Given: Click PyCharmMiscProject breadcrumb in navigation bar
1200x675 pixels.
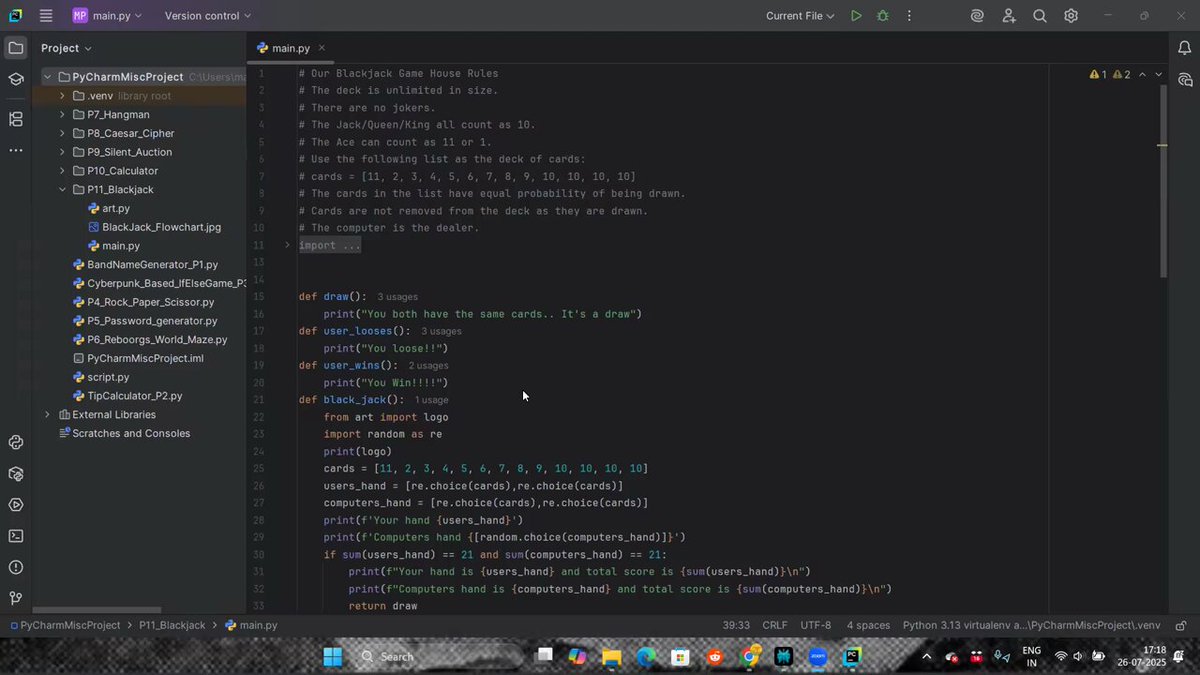Looking at the screenshot, I should (64, 625).
